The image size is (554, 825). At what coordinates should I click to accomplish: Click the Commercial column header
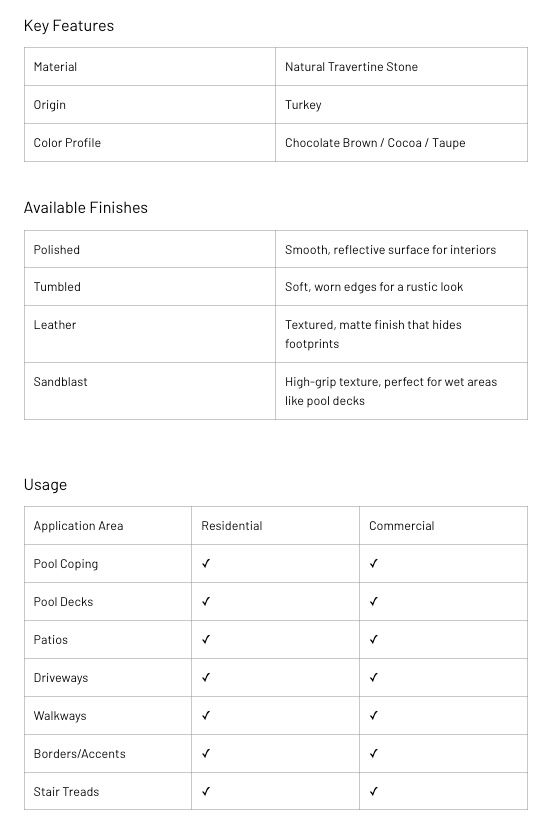[x=401, y=526]
